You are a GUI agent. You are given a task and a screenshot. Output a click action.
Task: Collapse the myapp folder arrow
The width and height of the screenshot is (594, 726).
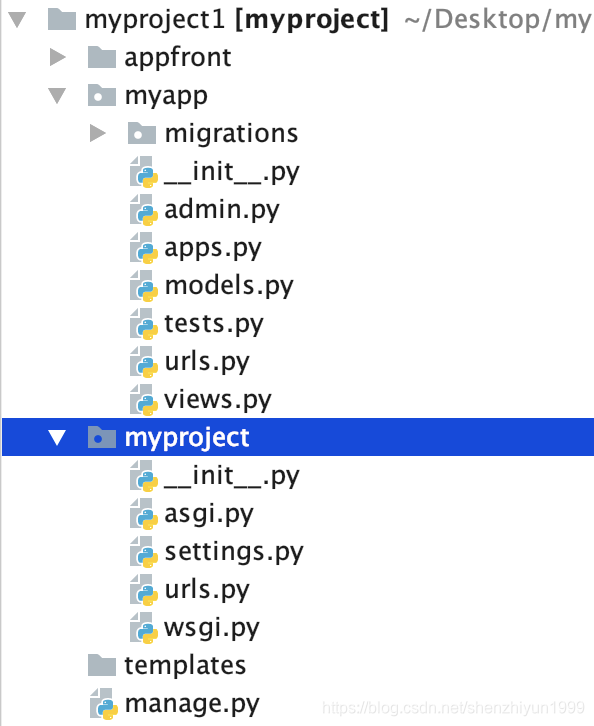(x=57, y=96)
